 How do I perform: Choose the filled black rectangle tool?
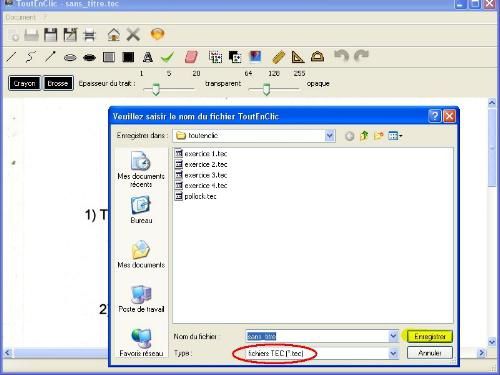(x=128, y=57)
